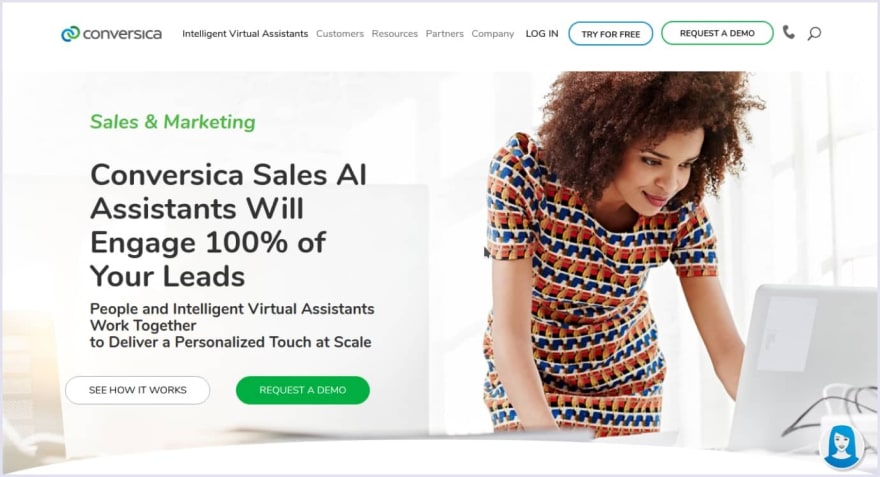
Task: Click the green REQUEST A DEMO button
Action: pyautogui.click(x=302, y=390)
